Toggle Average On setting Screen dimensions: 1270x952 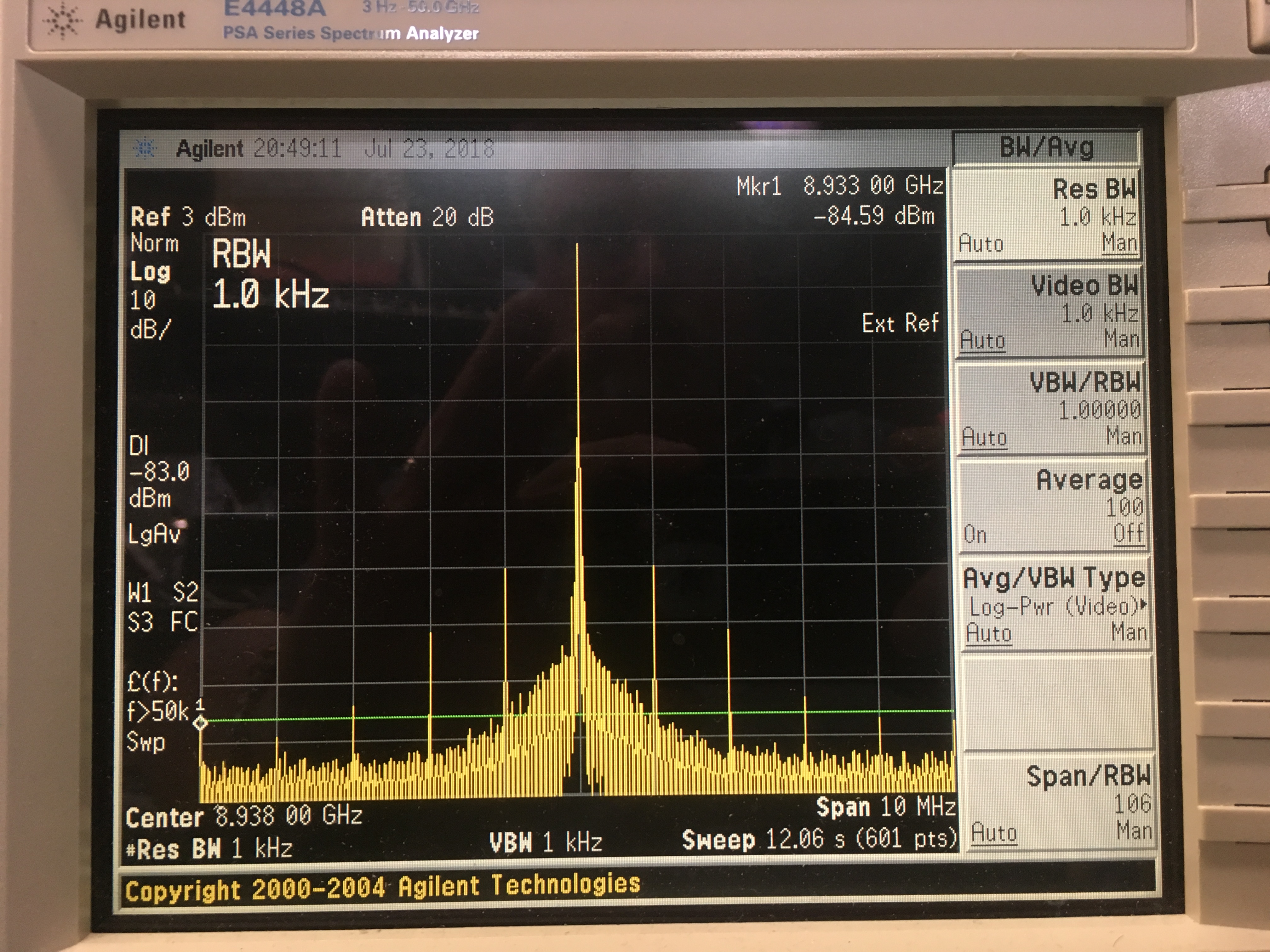tap(975, 534)
